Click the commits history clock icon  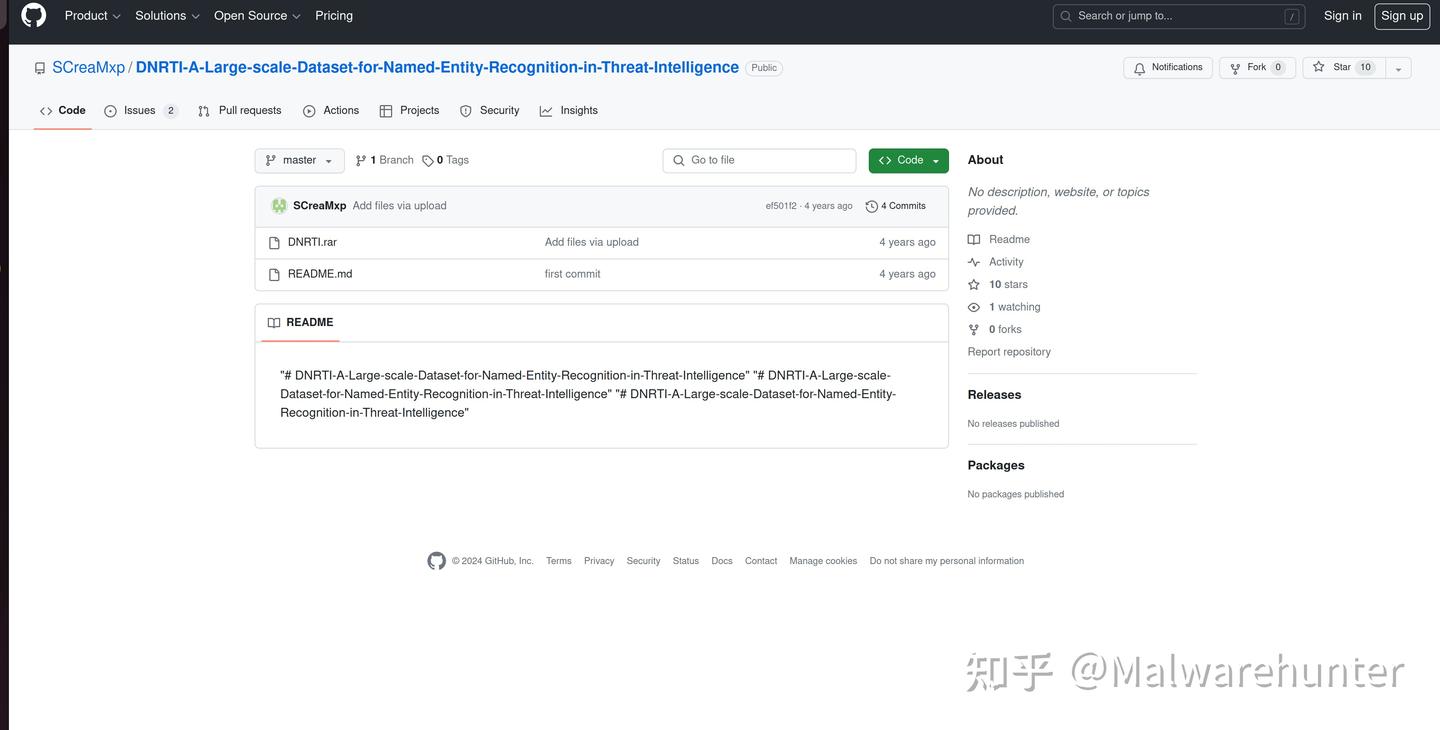(872, 206)
